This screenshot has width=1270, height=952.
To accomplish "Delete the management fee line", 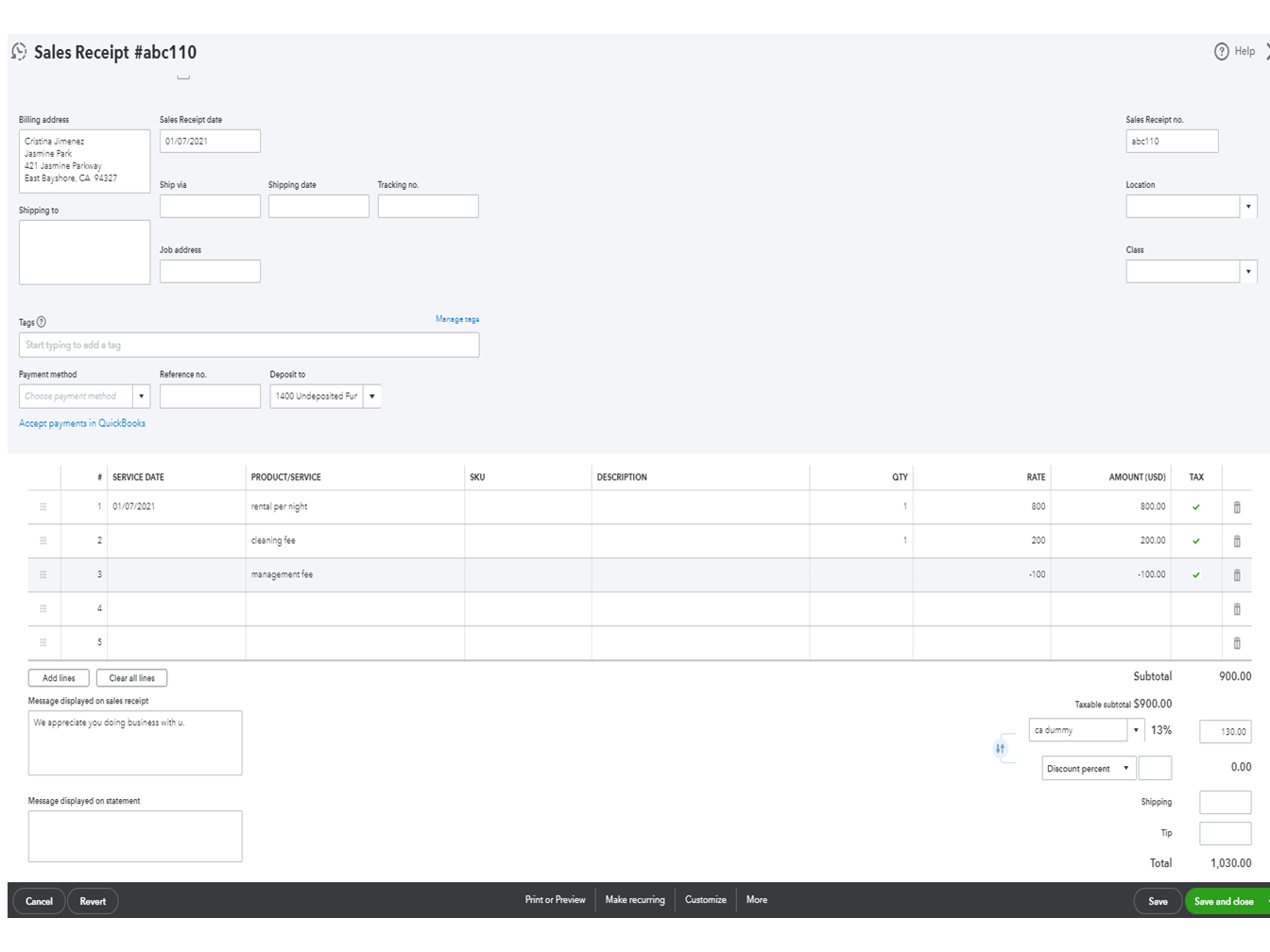I will click(x=1237, y=575).
